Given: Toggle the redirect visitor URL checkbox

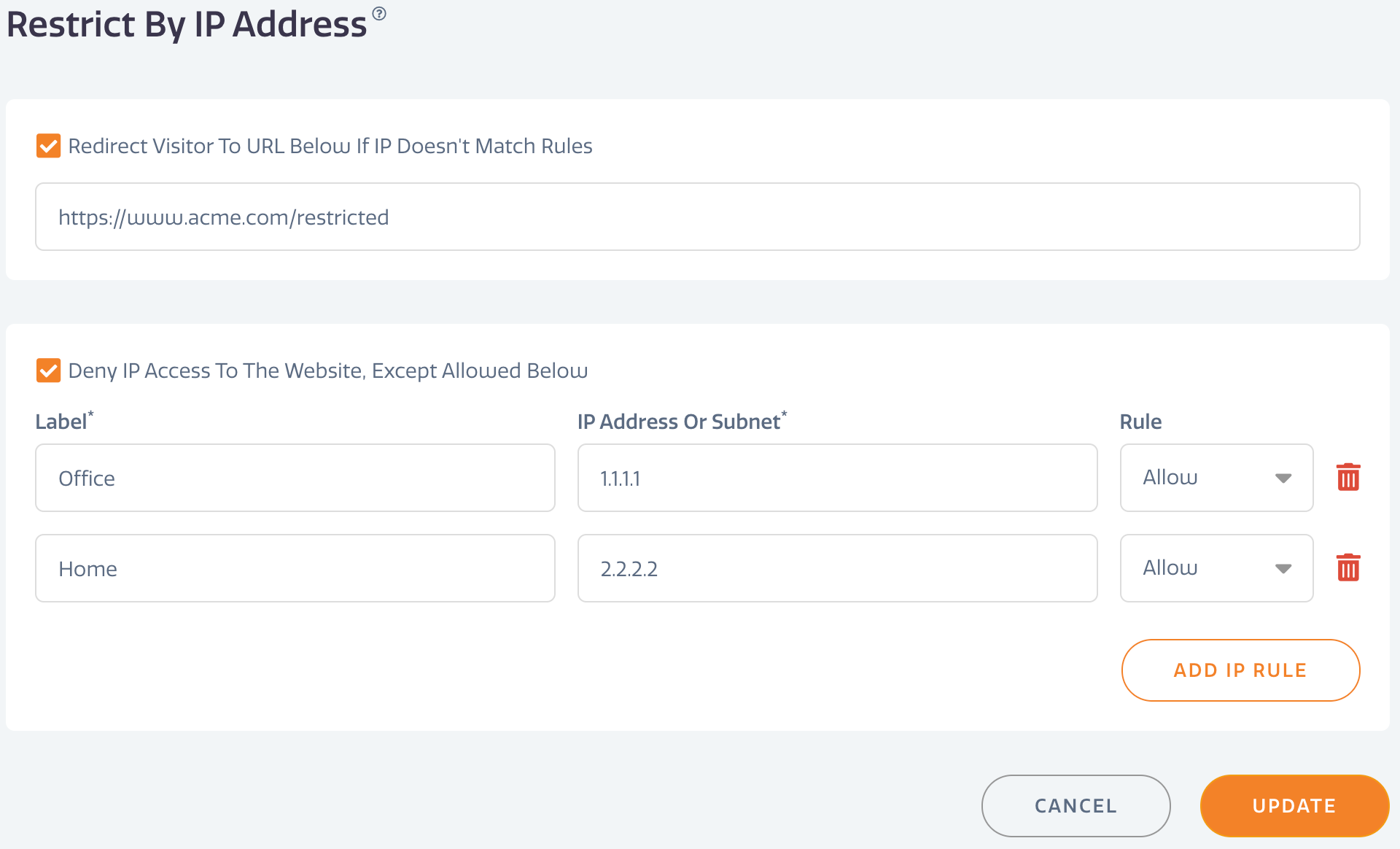Looking at the screenshot, I should pyautogui.click(x=49, y=146).
